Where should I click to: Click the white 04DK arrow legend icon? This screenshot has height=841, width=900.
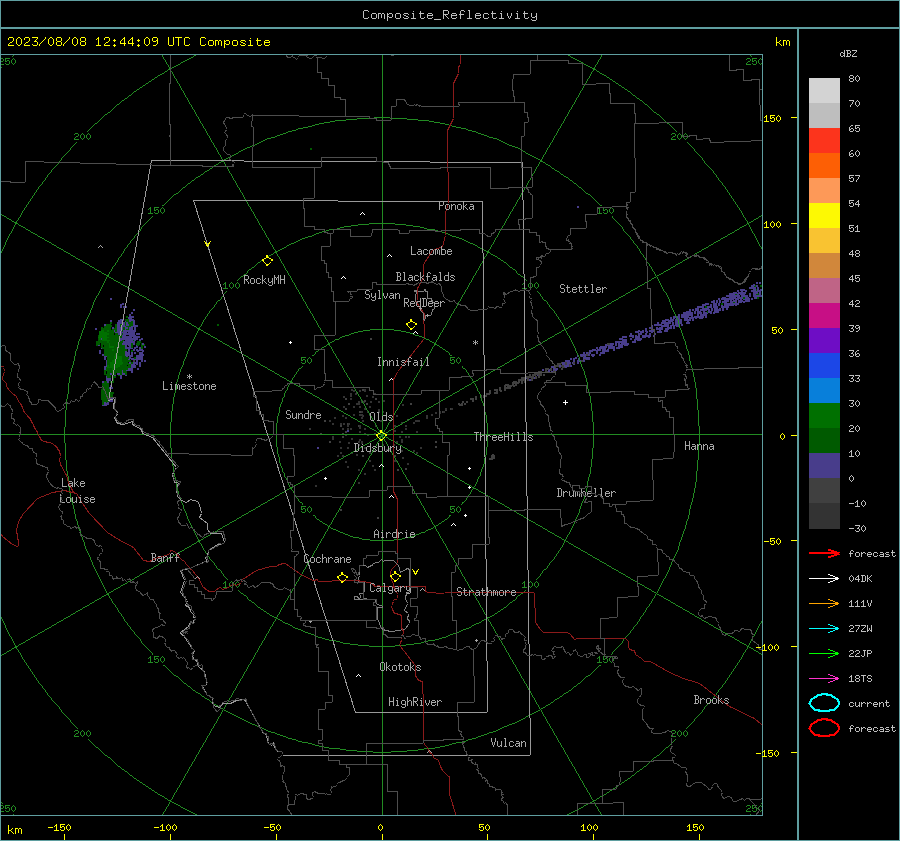pyautogui.click(x=824, y=578)
